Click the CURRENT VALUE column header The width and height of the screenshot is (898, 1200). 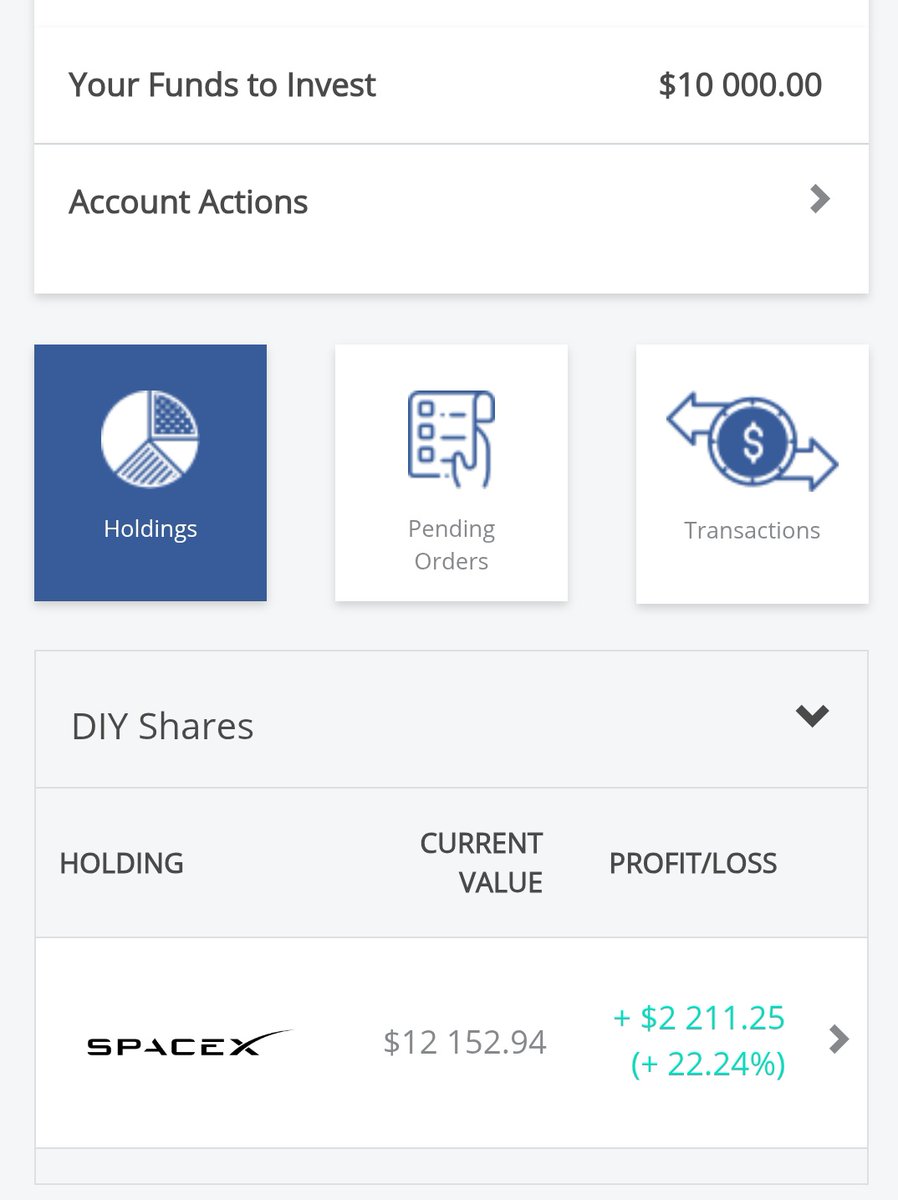[481, 863]
